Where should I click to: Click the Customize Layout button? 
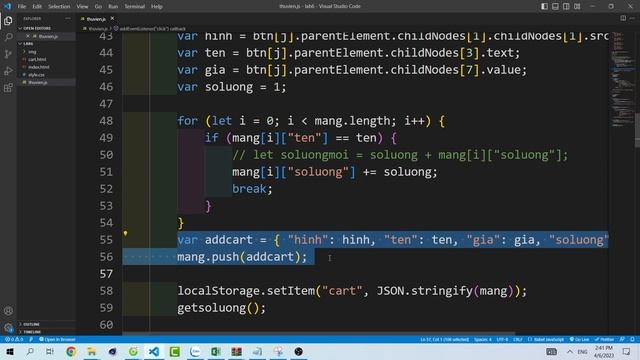577,6
